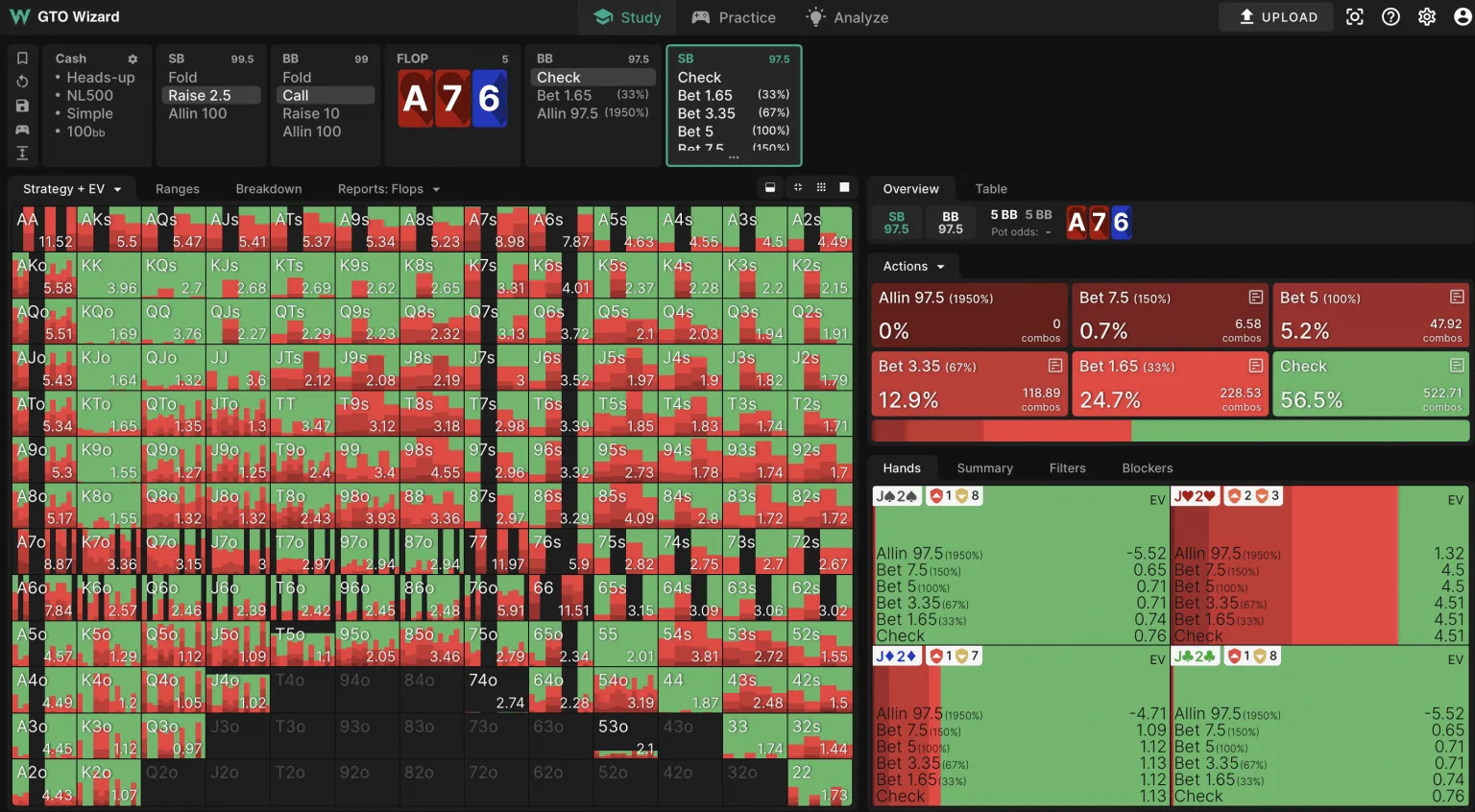The width and height of the screenshot is (1475, 812).
Task: Click the save floppy disk icon
Action: click(22, 106)
